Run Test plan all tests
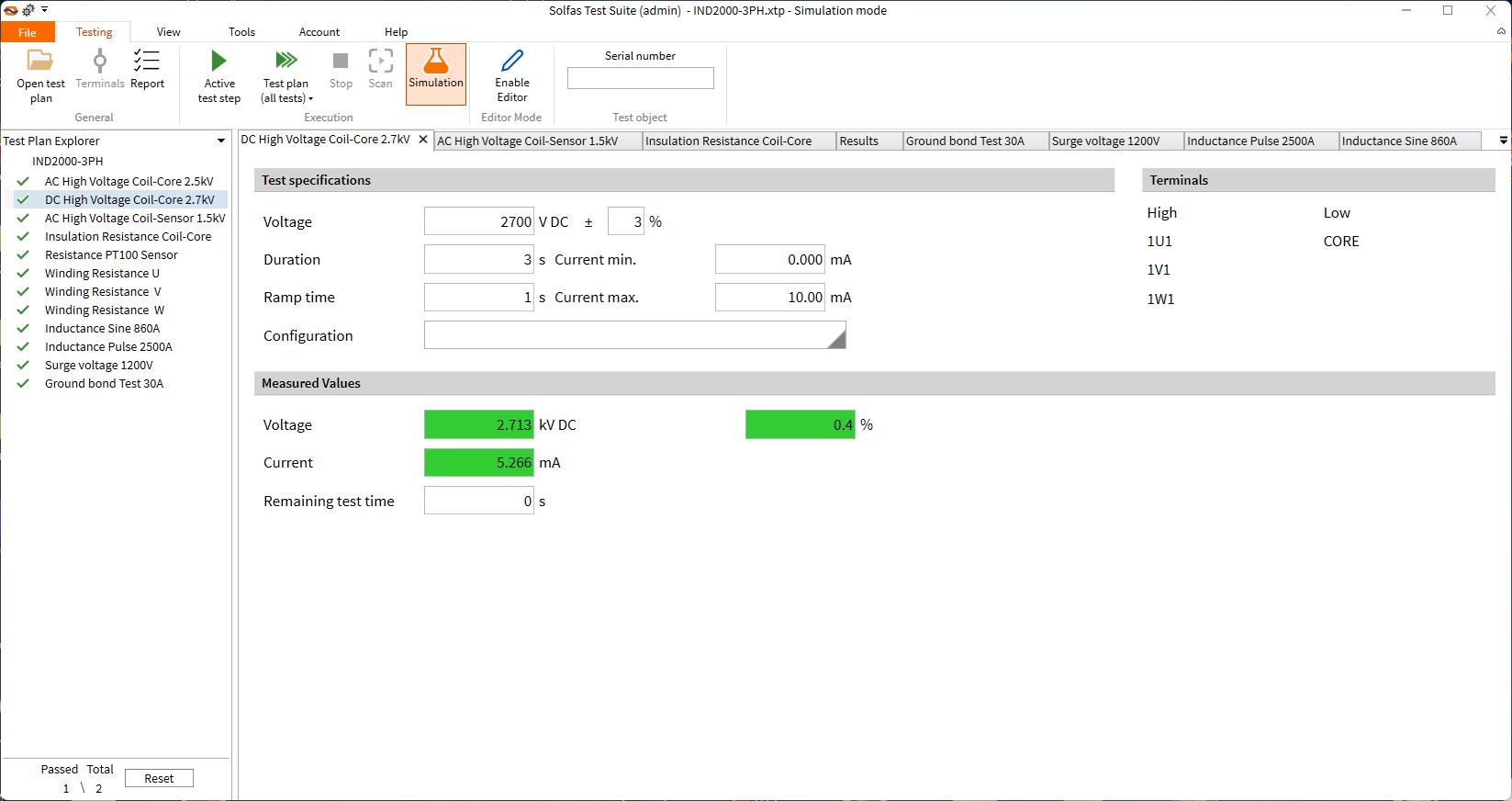Image resolution: width=1512 pixels, height=801 pixels. click(x=286, y=62)
